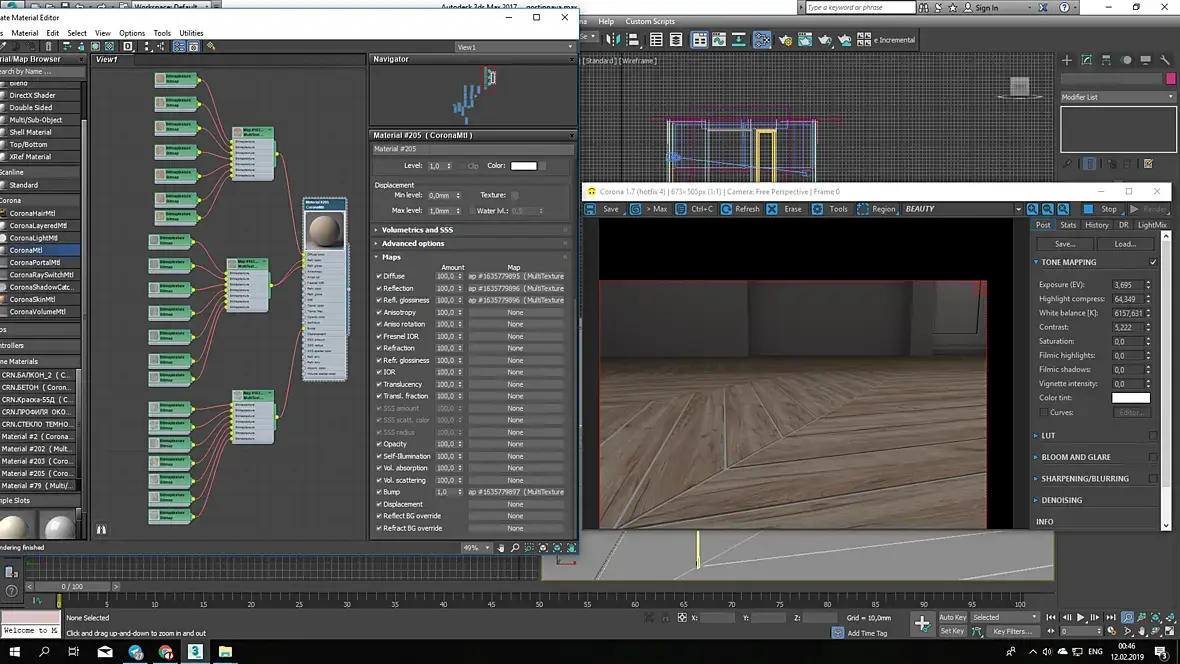Select the Region render icon
Viewport: 1180px width, 664px height.
tap(863, 209)
